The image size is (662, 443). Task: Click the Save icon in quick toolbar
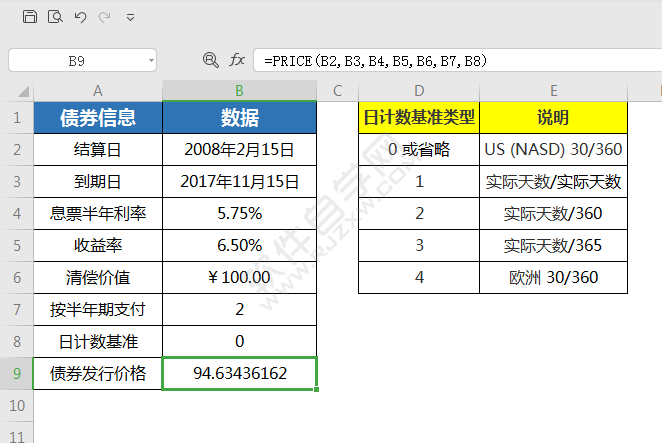pos(30,17)
